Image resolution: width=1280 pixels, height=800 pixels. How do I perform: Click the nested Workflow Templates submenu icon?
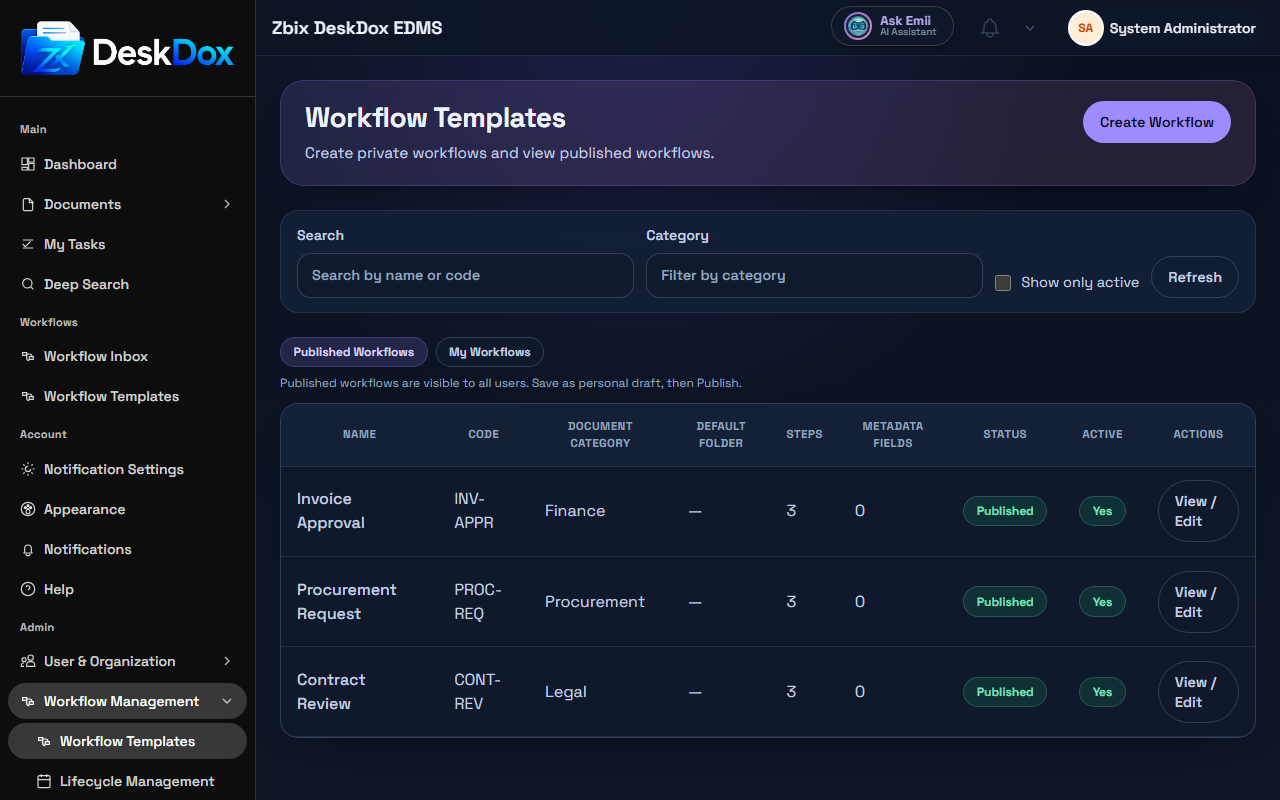pyautogui.click(x=44, y=741)
